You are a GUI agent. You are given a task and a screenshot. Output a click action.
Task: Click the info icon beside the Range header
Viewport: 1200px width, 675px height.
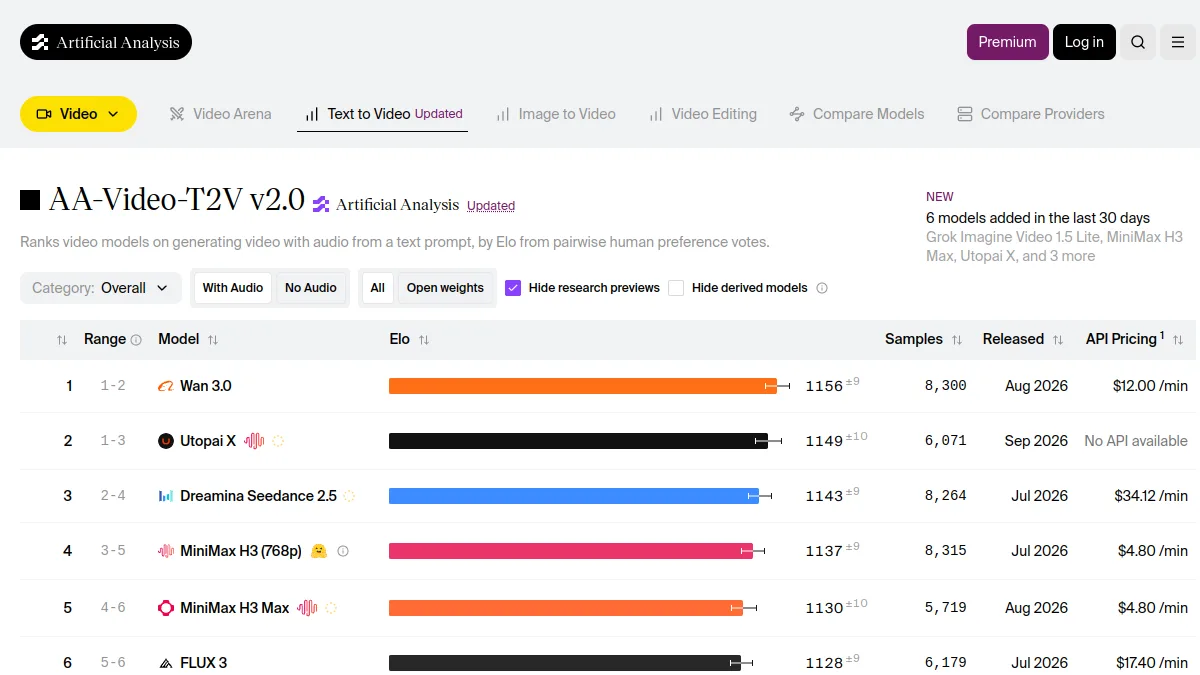(x=136, y=340)
